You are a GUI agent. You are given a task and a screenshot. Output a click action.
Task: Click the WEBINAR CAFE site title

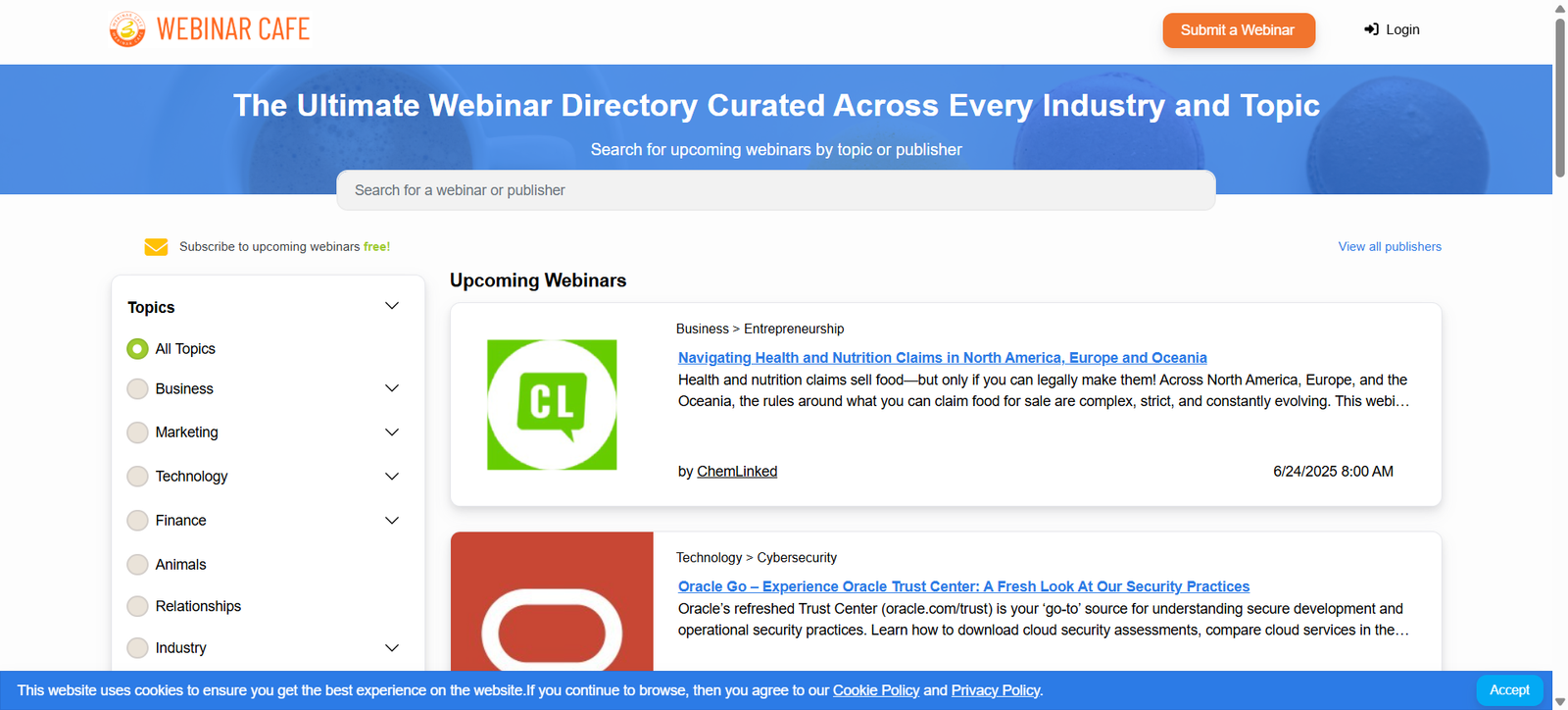(233, 29)
